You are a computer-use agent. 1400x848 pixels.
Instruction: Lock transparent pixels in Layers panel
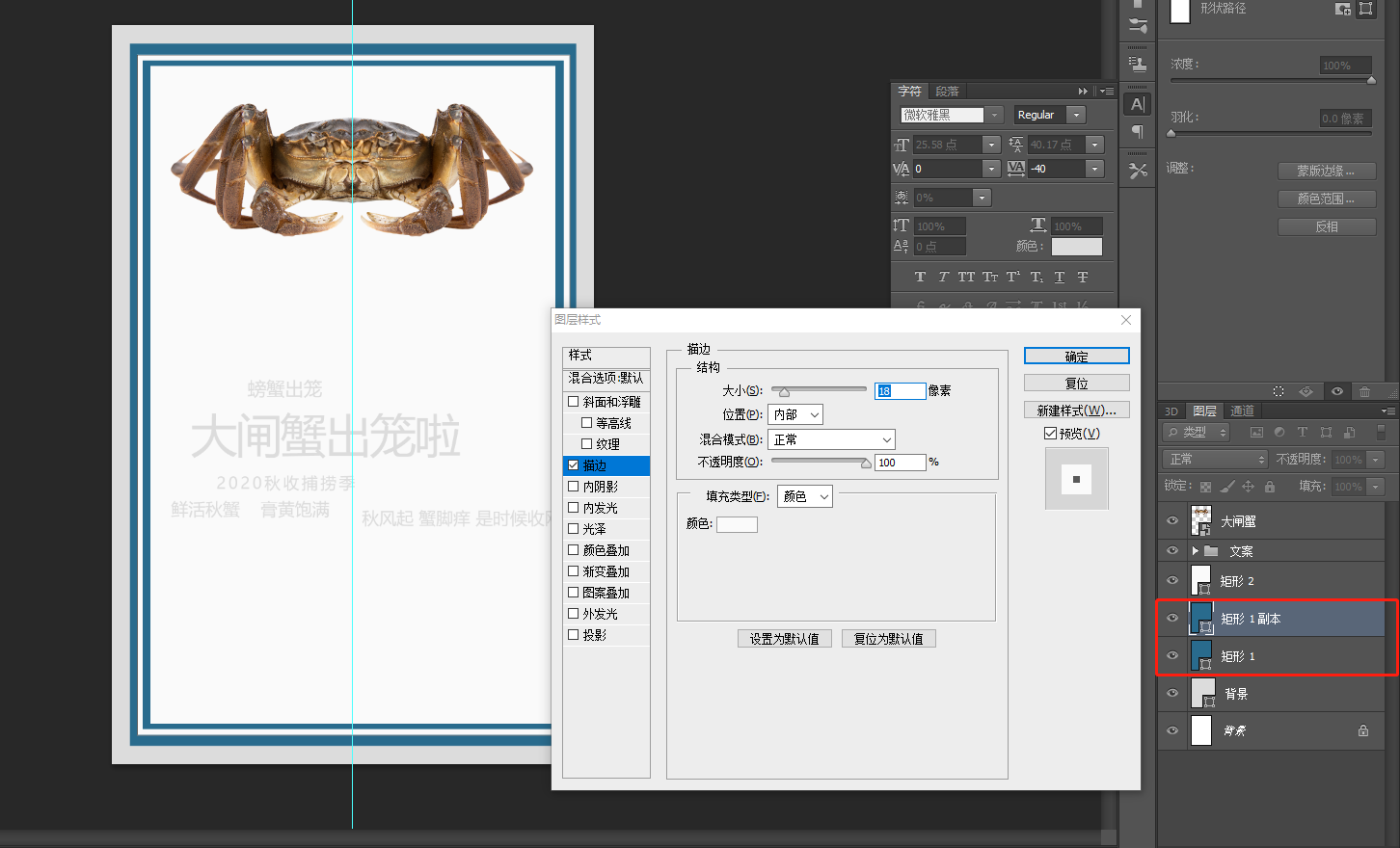click(x=1205, y=487)
